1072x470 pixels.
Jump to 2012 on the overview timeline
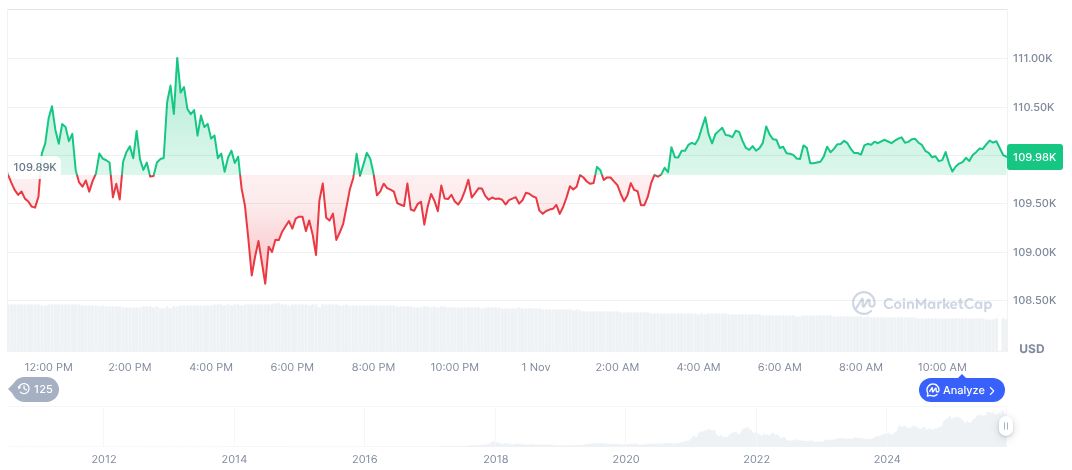coord(104,459)
